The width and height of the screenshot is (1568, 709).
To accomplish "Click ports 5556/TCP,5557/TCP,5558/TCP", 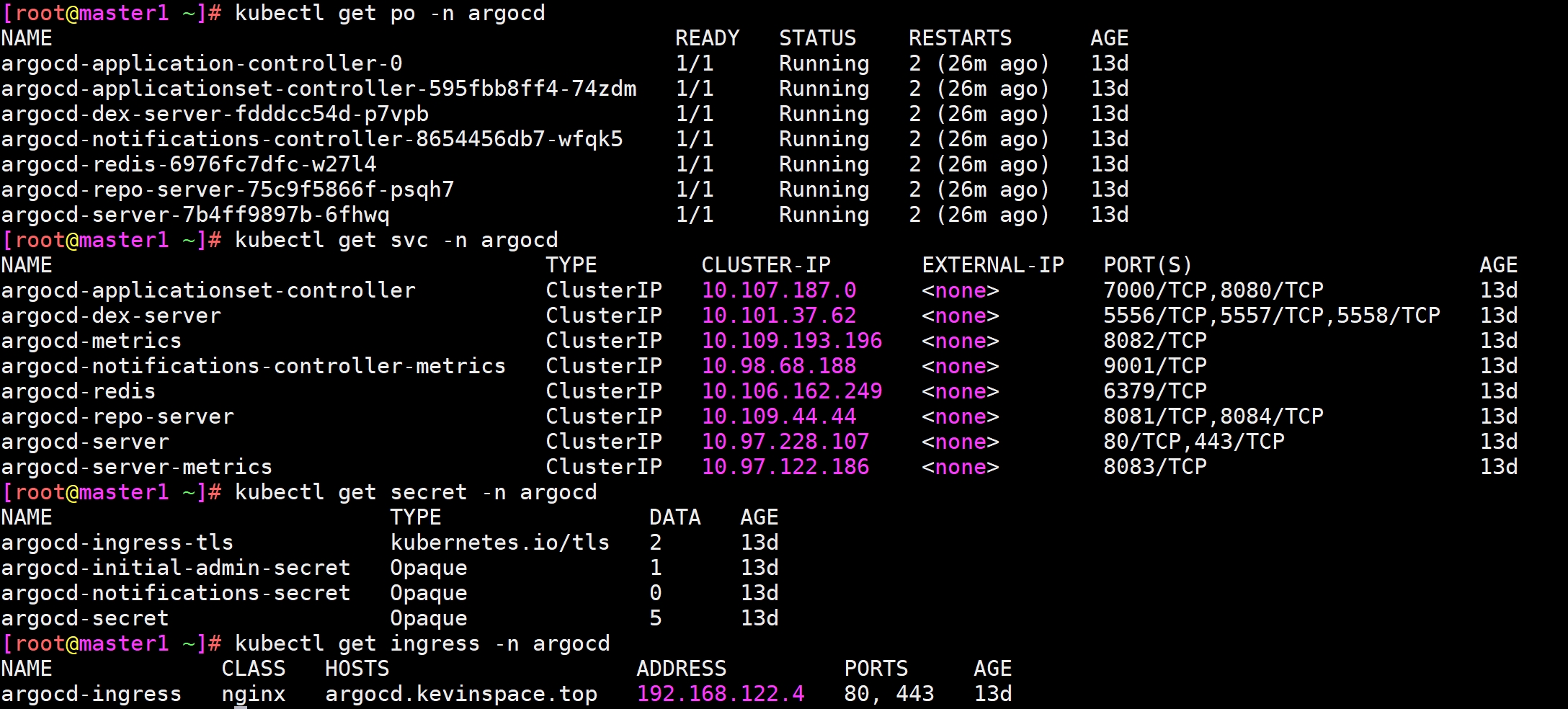I will [1272, 316].
